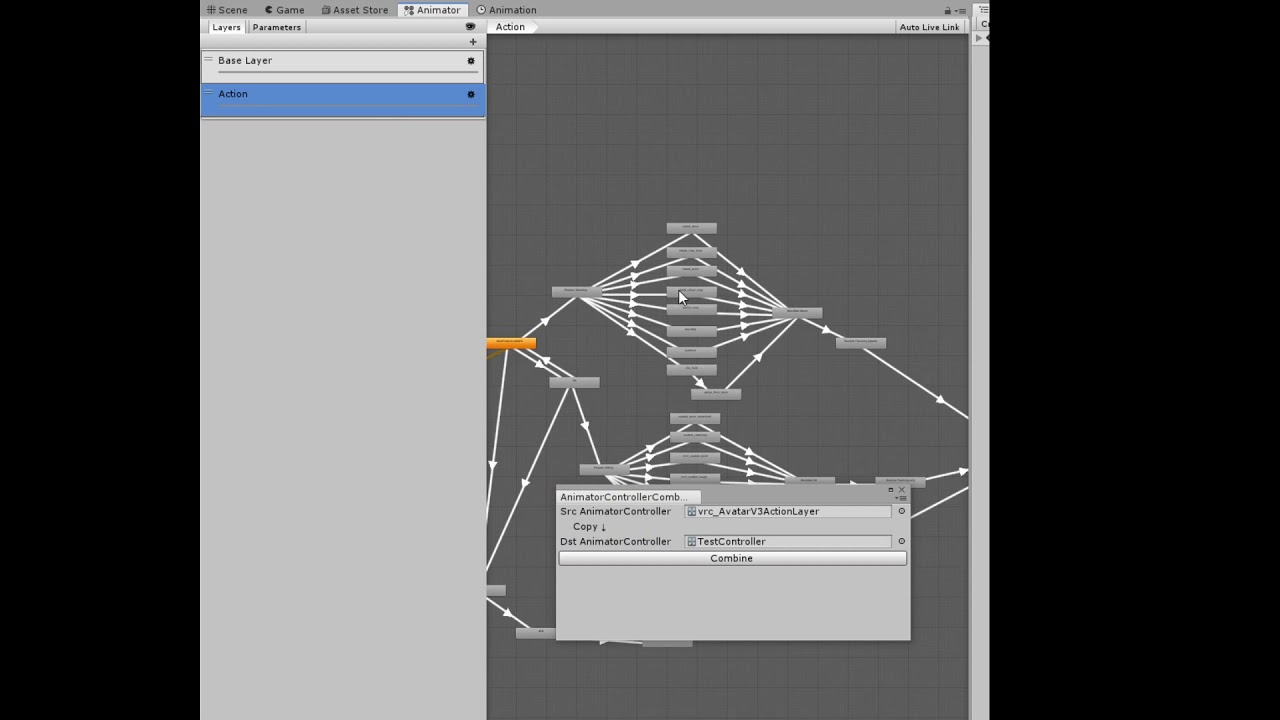Click the Action layer reorder handle

pyautogui.click(x=208, y=92)
